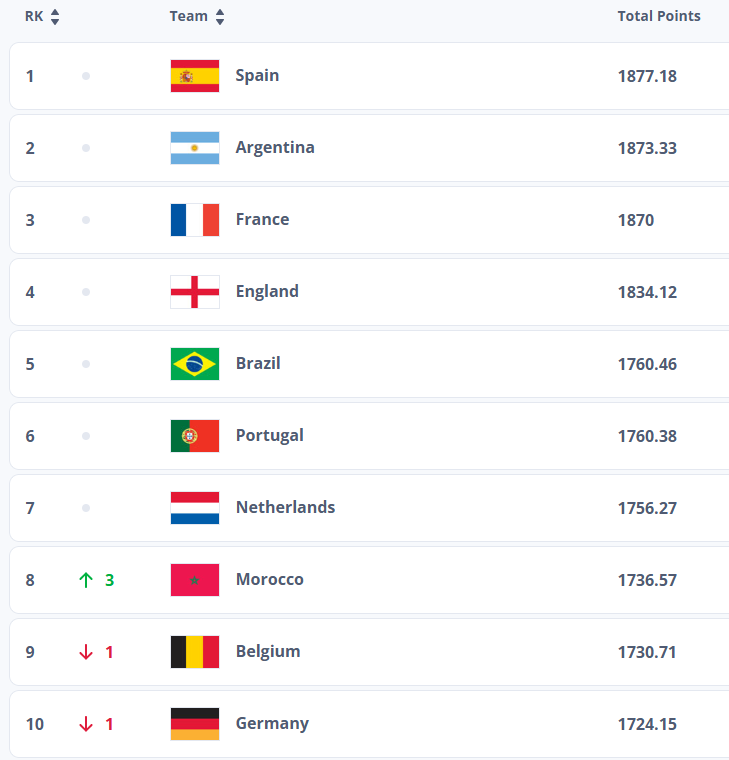Click the Morocco flag icon

(195, 580)
